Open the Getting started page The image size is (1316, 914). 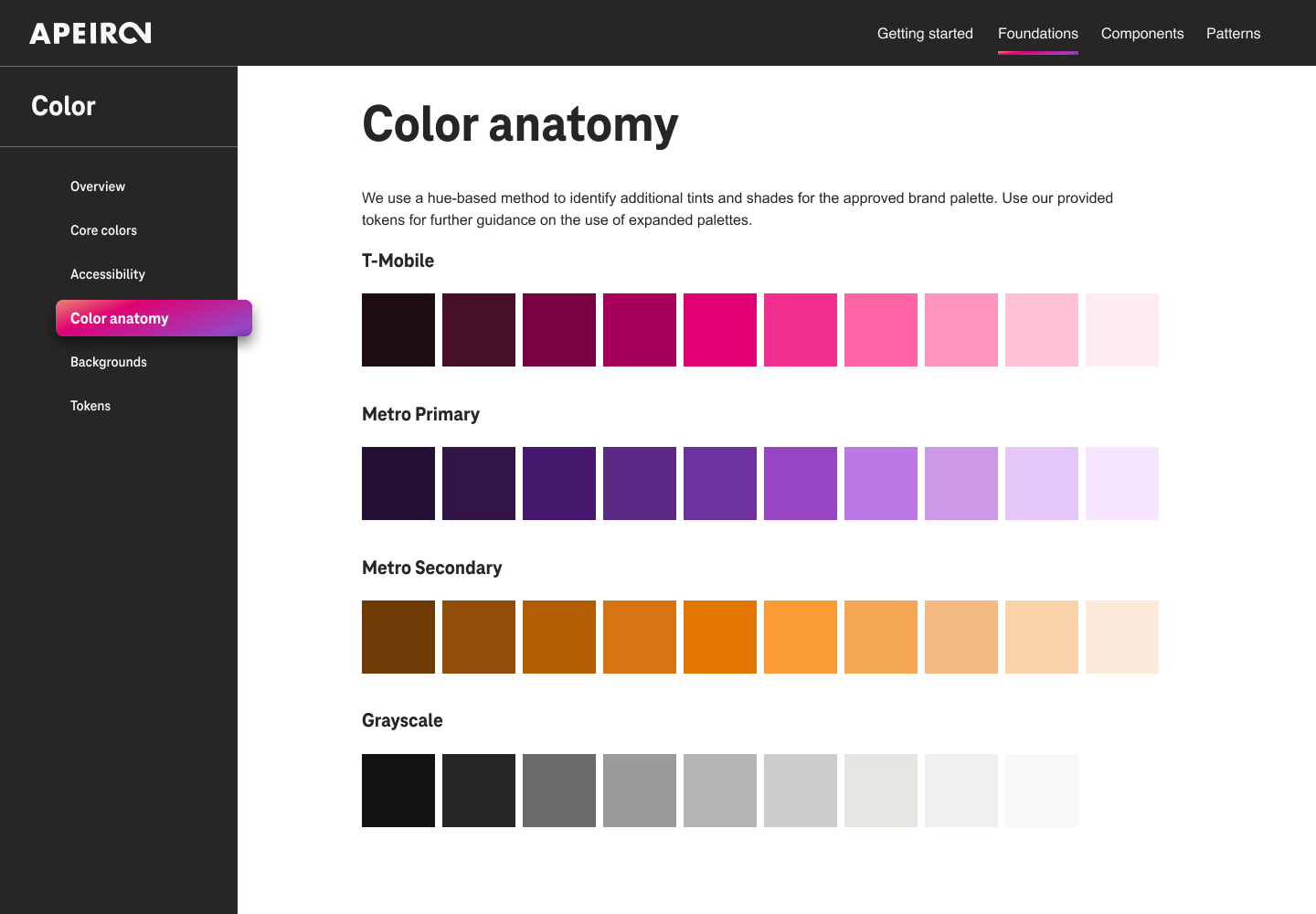[925, 34]
